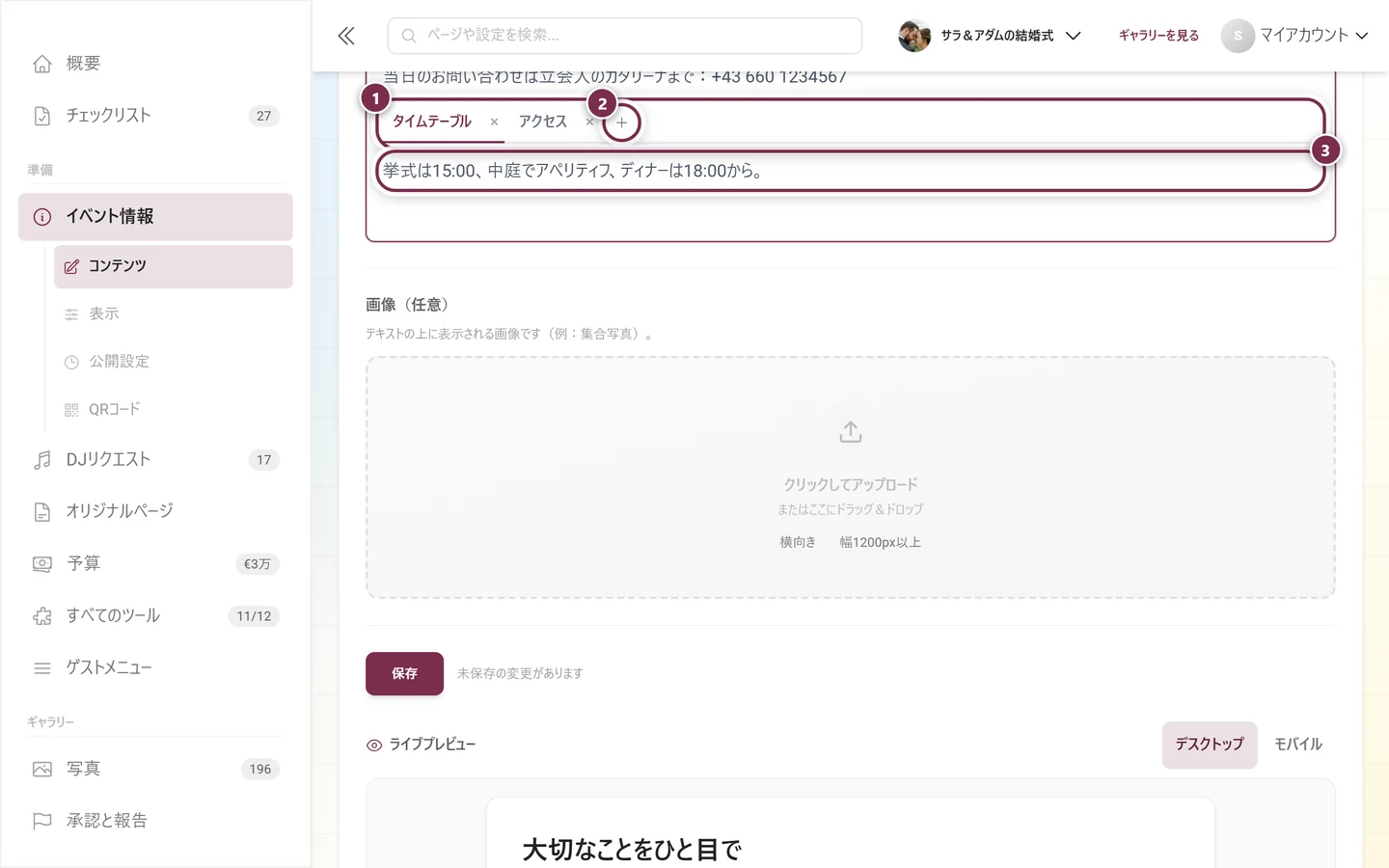Click the upload arrow icon in dropzone
The width and height of the screenshot is (1389, 868).
pos(850,432)
